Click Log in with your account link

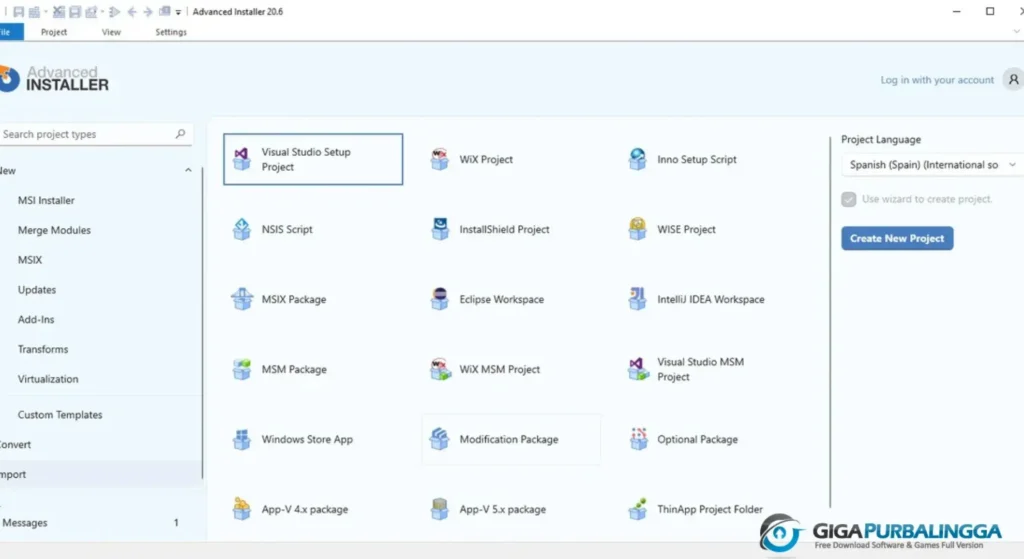(x=936, y=80)
